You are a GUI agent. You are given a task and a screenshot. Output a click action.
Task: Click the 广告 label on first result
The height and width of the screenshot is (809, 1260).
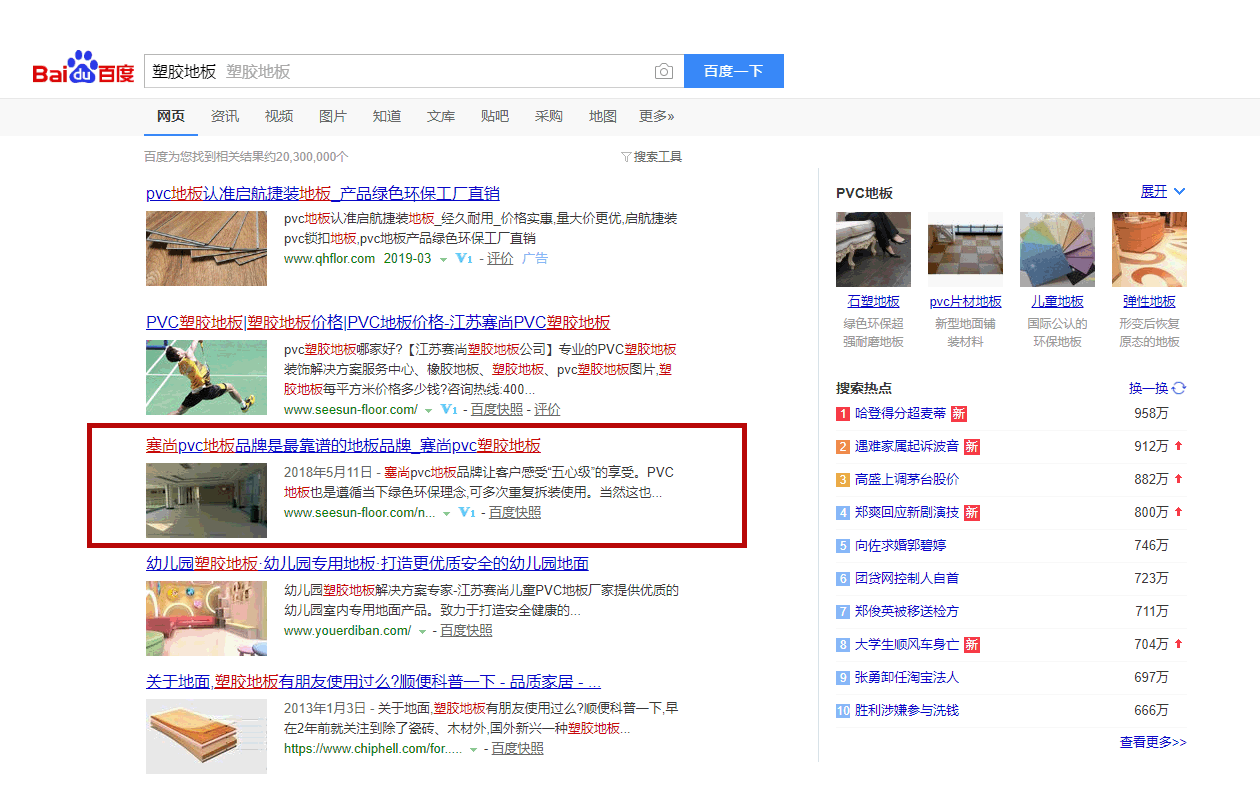pyautogui.click(x=535, y=258)
